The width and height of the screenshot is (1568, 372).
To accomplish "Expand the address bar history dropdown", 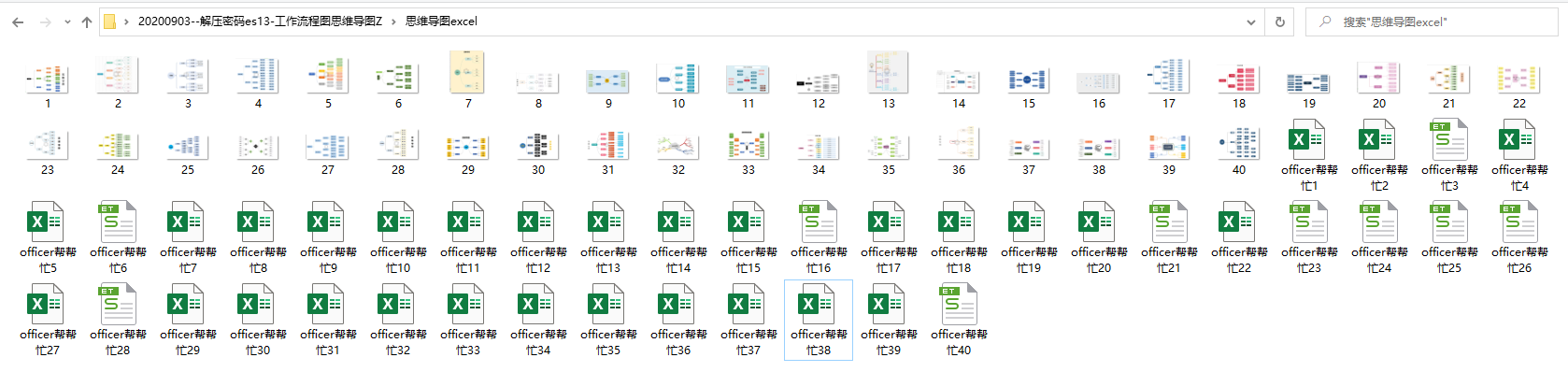I will (1251, 21).
